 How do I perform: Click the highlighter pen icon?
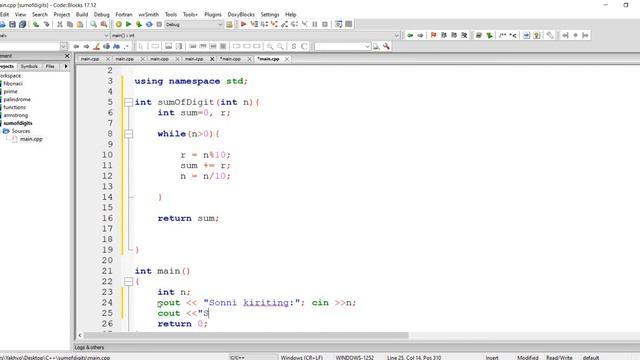click(x=96, y=47)
